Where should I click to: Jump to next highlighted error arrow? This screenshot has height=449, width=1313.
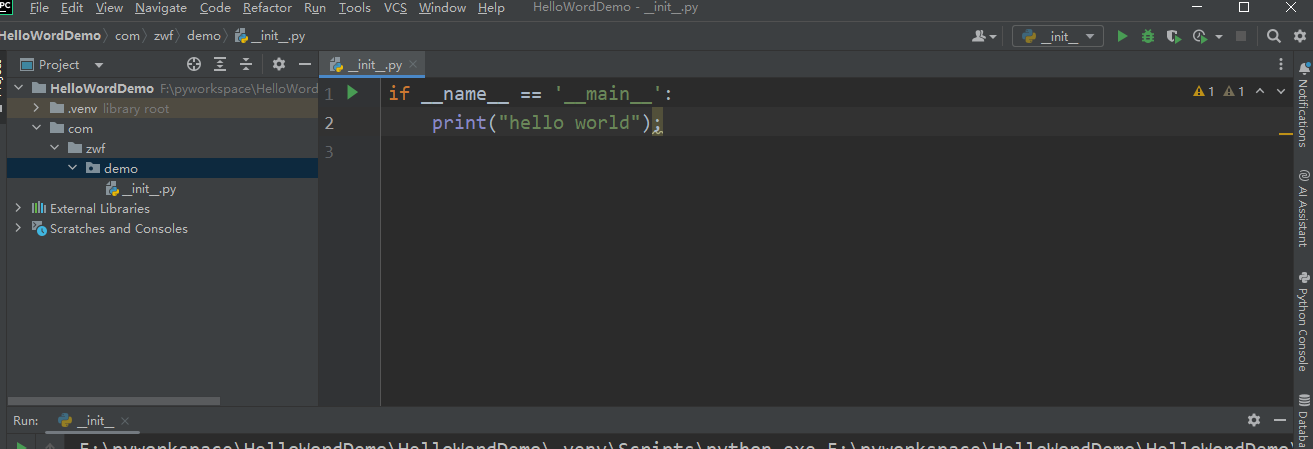pyautogui.click(x=1281, y=91)
